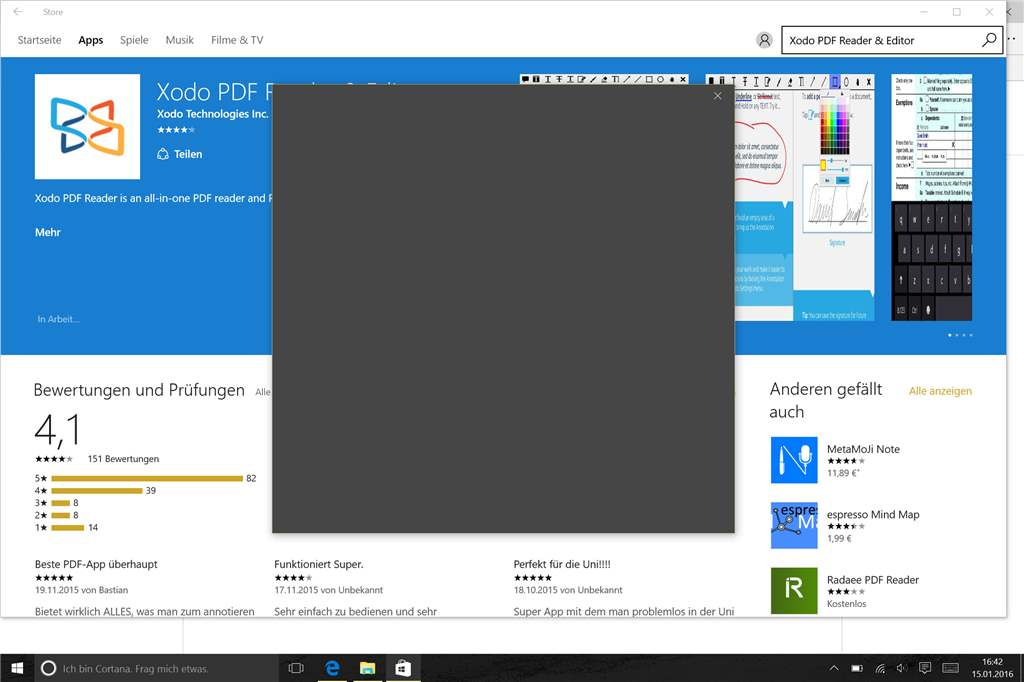Viewport: 1024px width, 682px height.
Task: Show all similar apps via Alle anzeigen
Action: point(940,391)
